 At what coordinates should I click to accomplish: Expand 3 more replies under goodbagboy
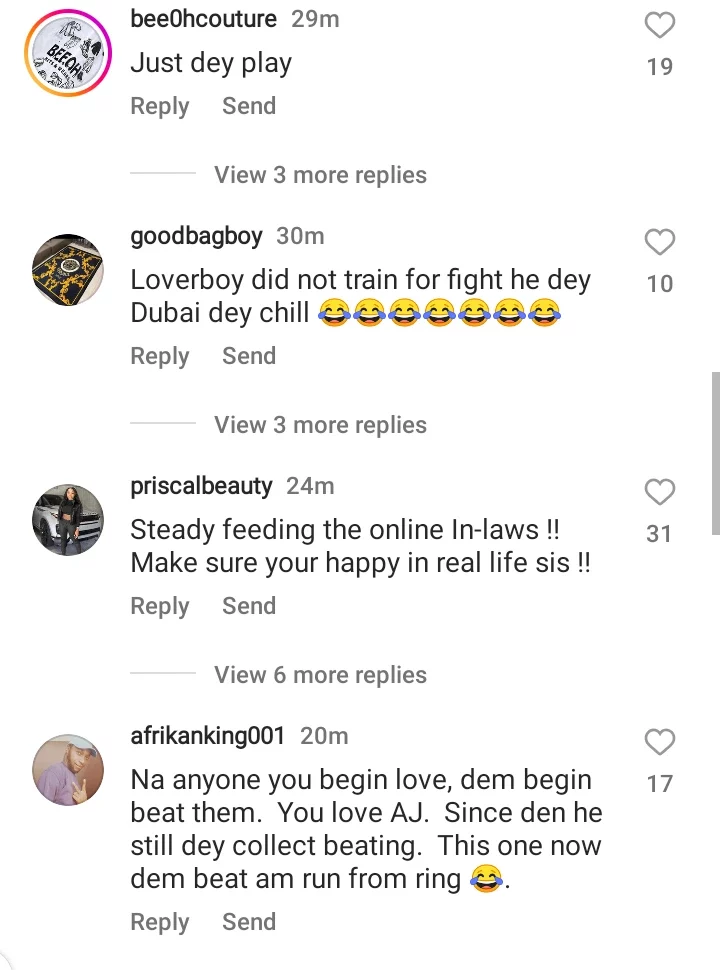[320, 425]
